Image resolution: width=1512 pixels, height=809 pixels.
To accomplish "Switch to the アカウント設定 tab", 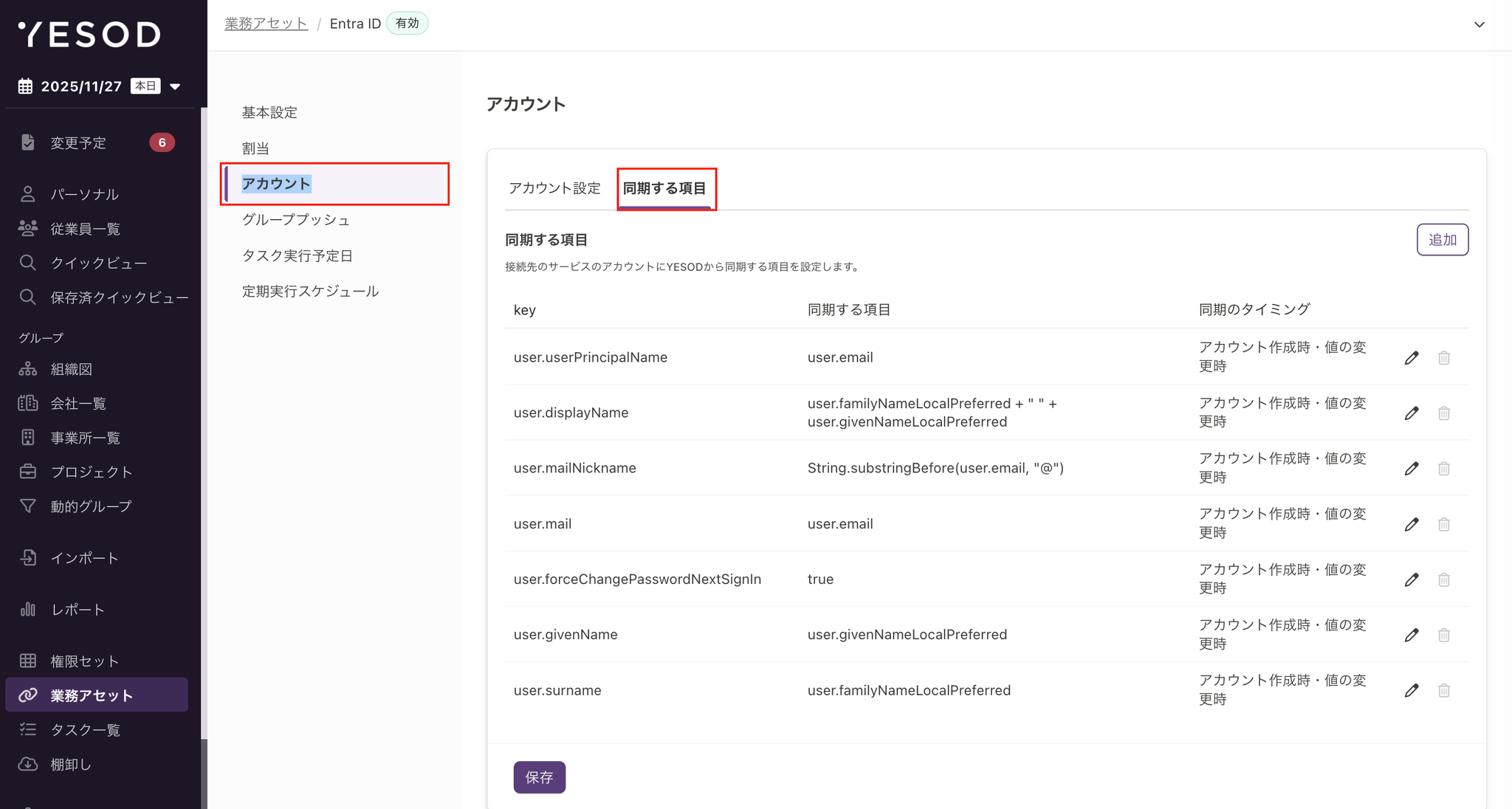I will [x=554, y=188].
